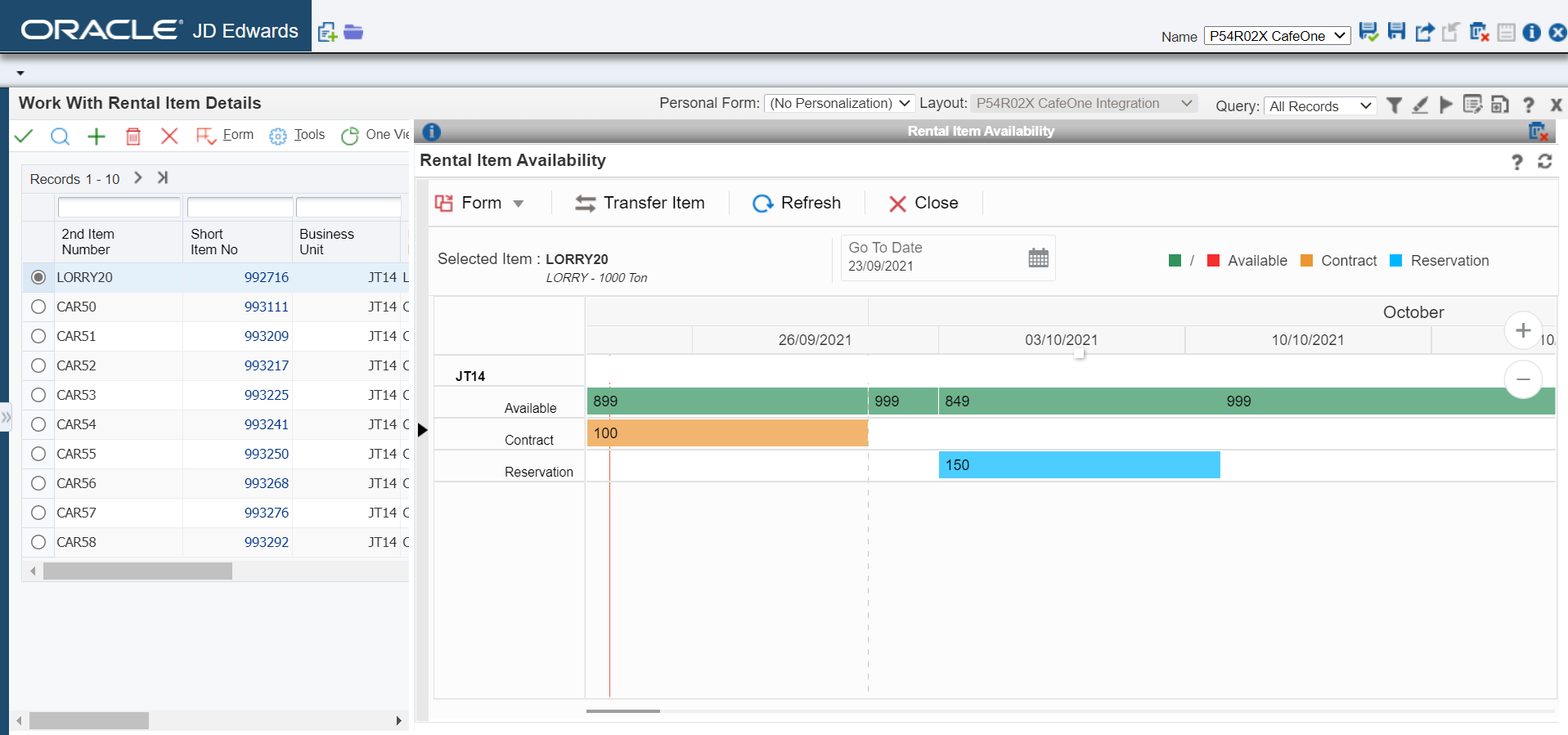This screenshot has height=735, width=1568.
Task: Click the delete CafeOne layout trash icon in header
Action: 1479,32
